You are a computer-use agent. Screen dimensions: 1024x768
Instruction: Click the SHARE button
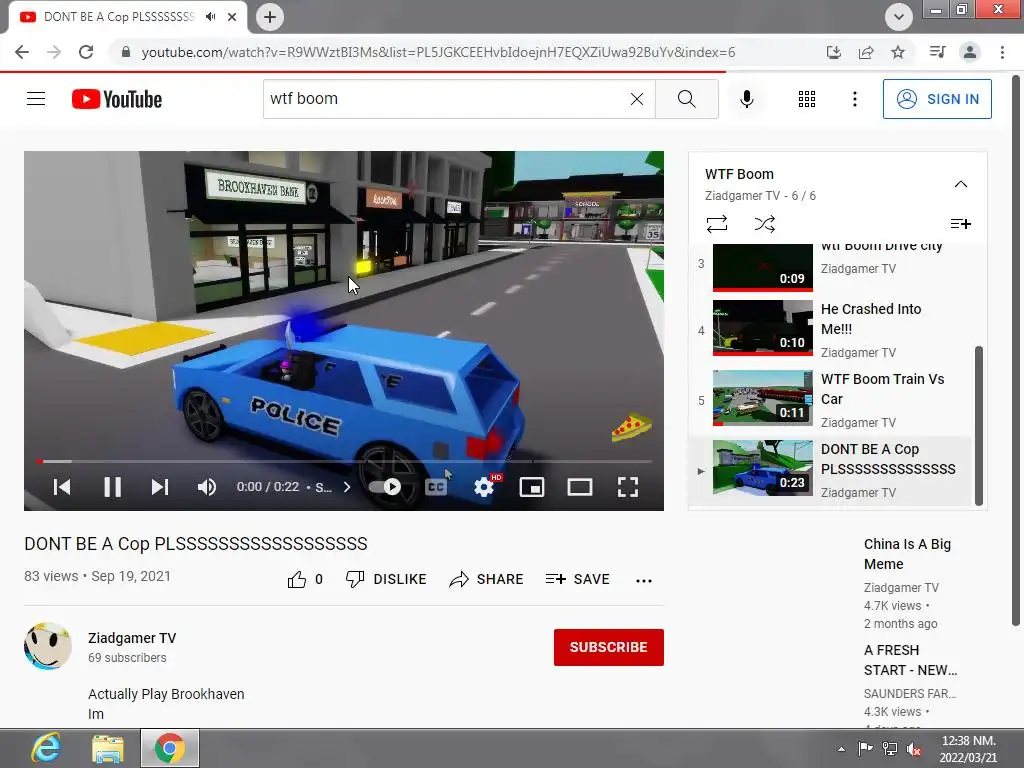point(487,579)
